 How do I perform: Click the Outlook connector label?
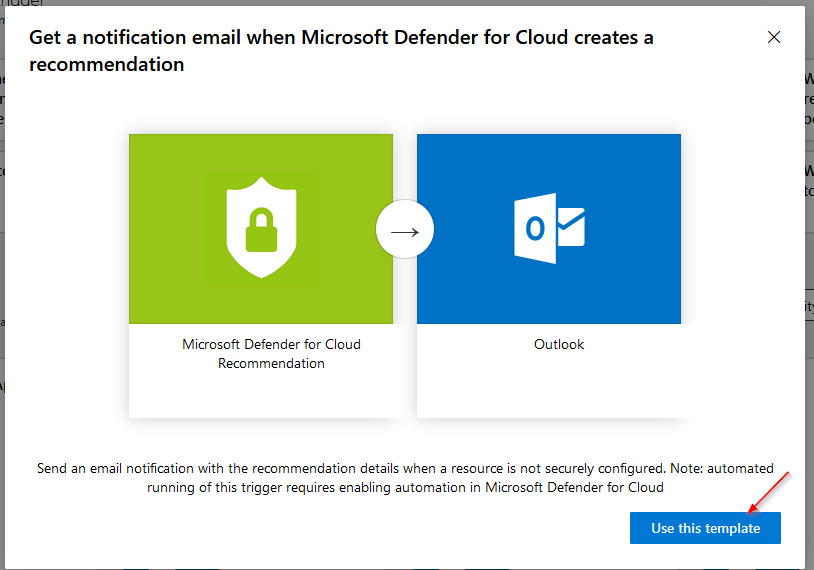click(559, 345)
